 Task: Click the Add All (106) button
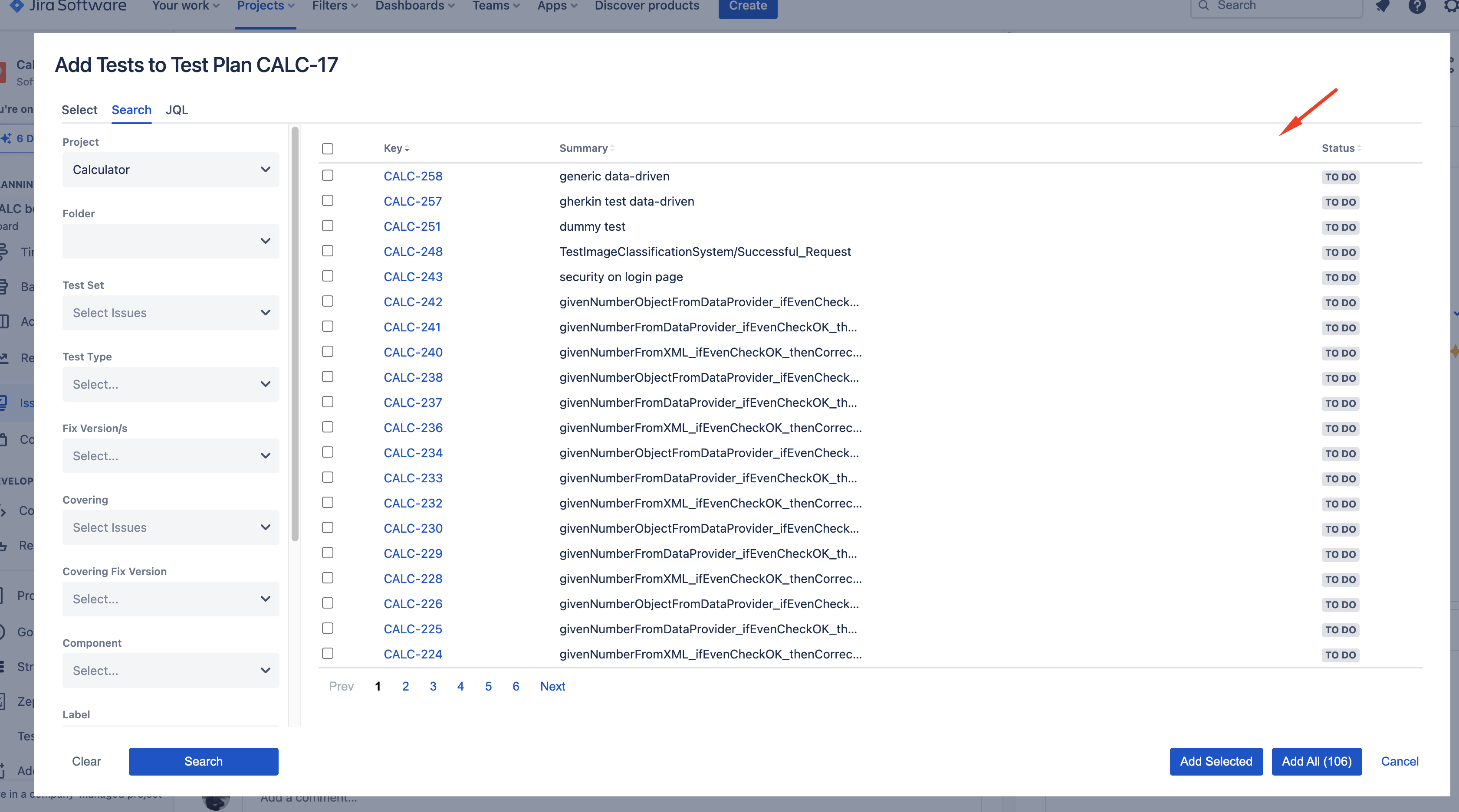1317,761
